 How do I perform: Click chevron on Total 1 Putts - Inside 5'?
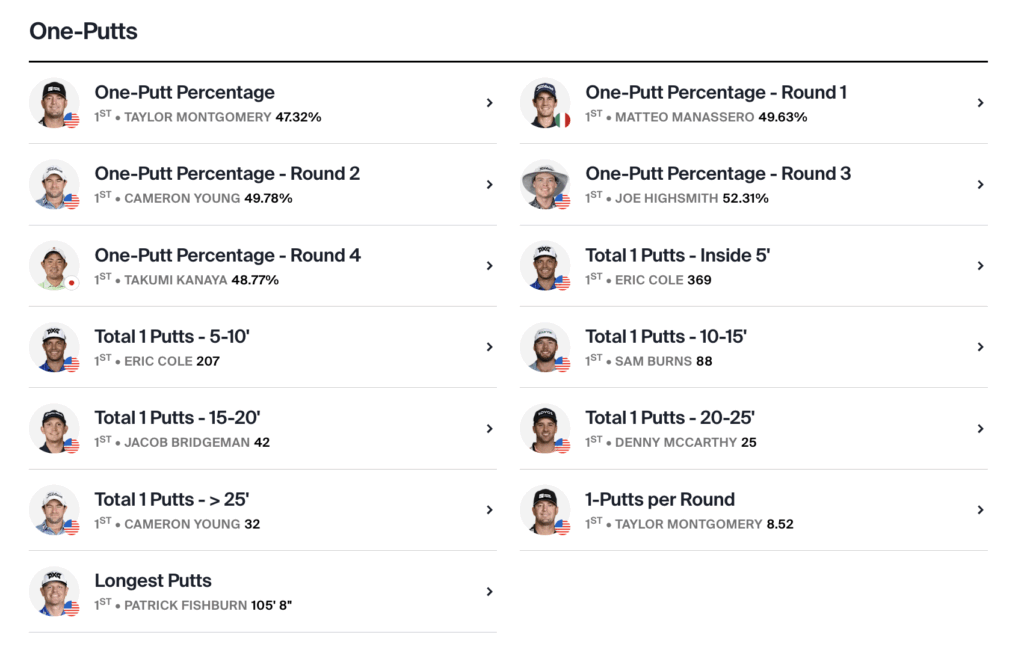click(x=980, y=266)
